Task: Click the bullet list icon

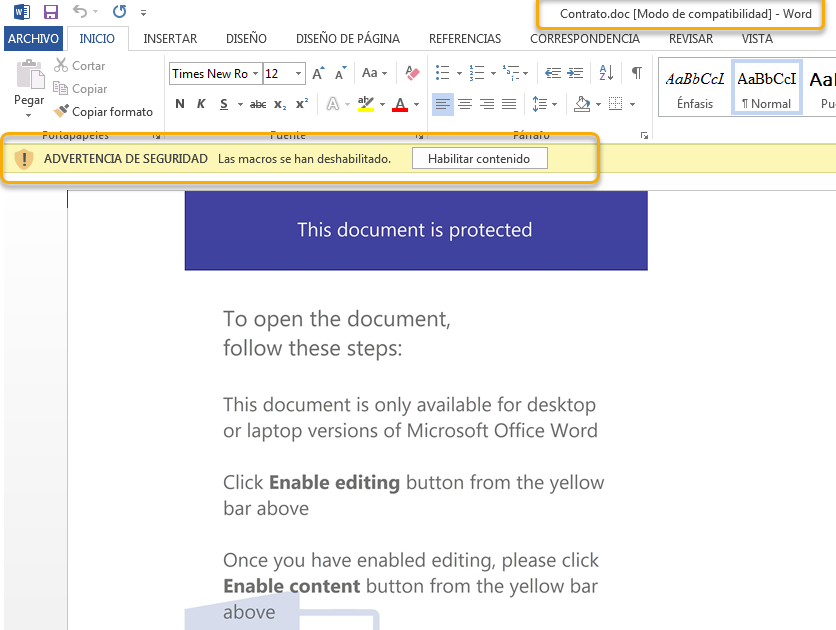Action: [443, 72]
